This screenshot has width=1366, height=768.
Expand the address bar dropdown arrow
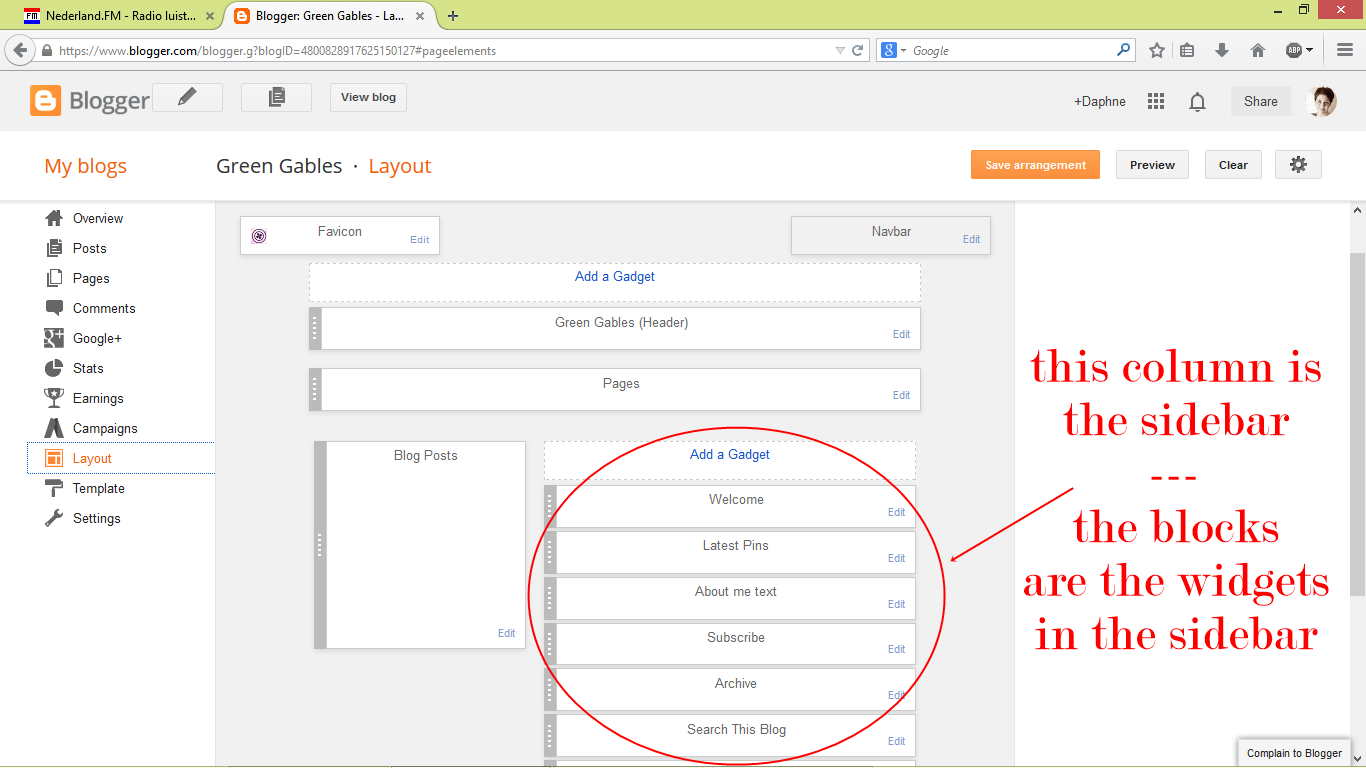coord(840,49)
